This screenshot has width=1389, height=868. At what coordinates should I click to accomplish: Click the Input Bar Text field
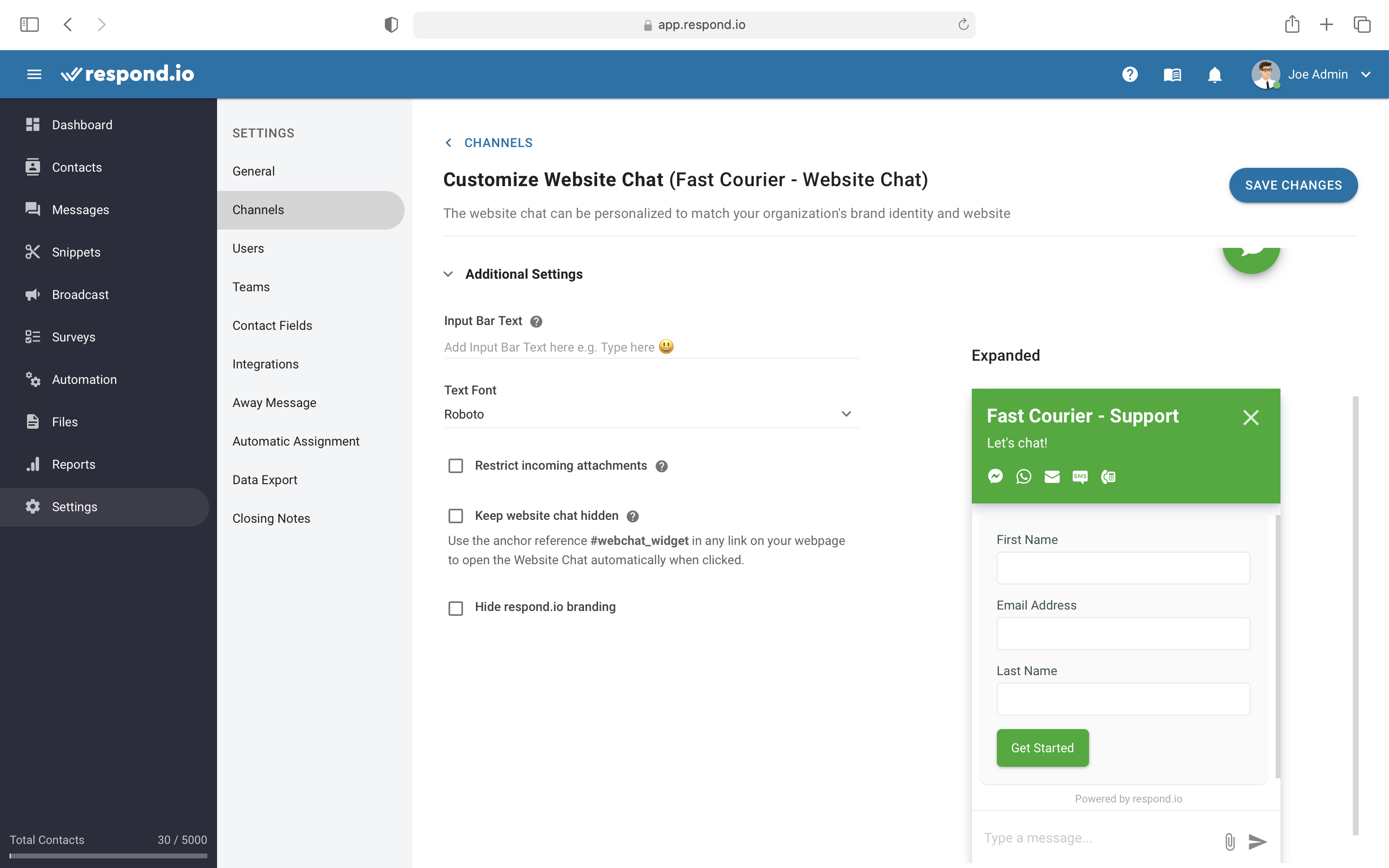(x=651, y=347)
